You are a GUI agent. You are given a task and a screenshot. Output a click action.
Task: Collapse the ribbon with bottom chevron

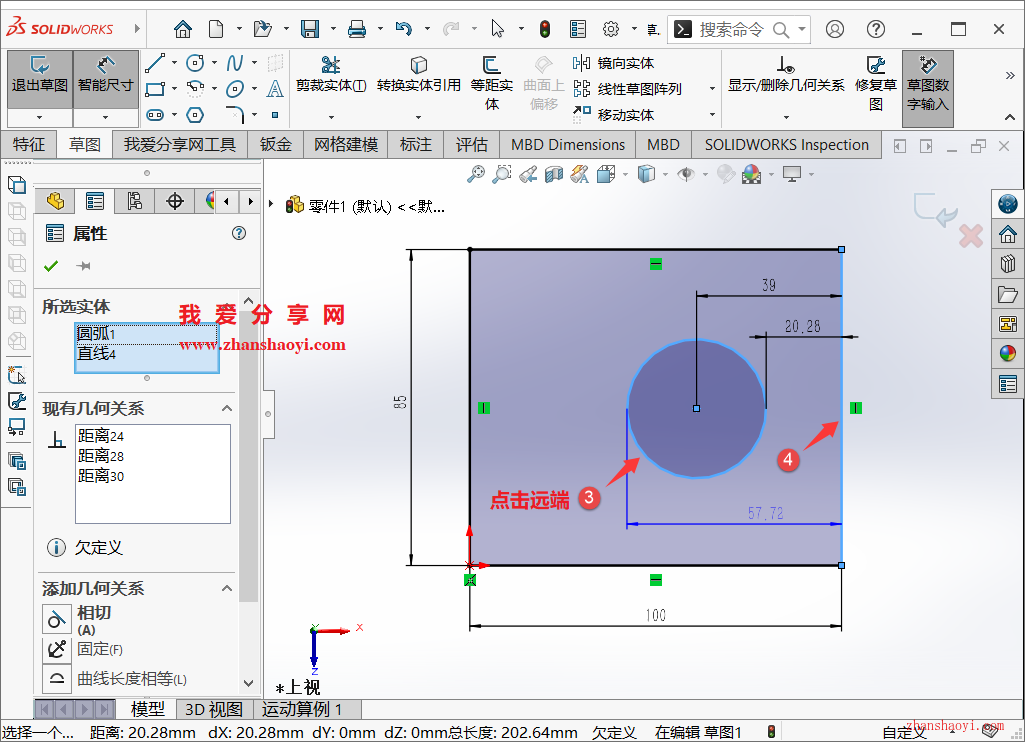pyautogui.click(x=1010, y=118)
